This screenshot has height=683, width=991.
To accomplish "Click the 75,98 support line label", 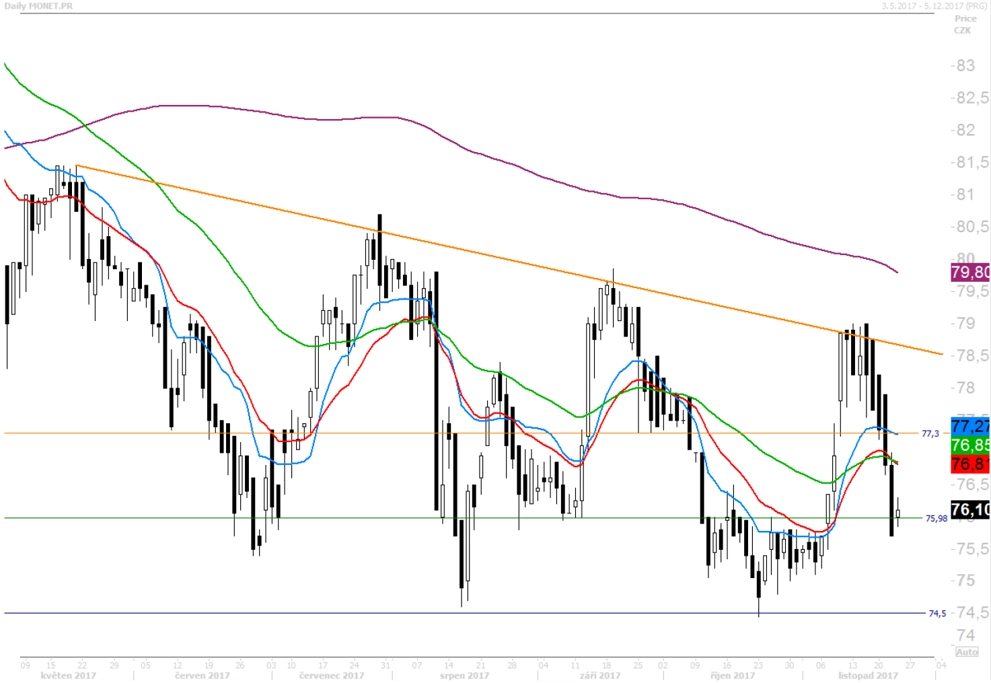I will pyautogui.click(x=936, y=518).
